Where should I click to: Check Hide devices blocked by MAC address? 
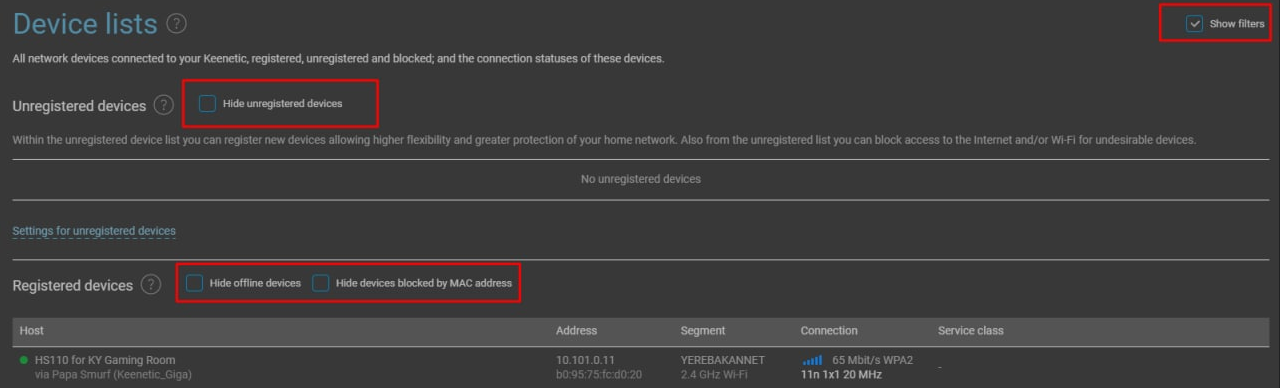tap(320, 283)
